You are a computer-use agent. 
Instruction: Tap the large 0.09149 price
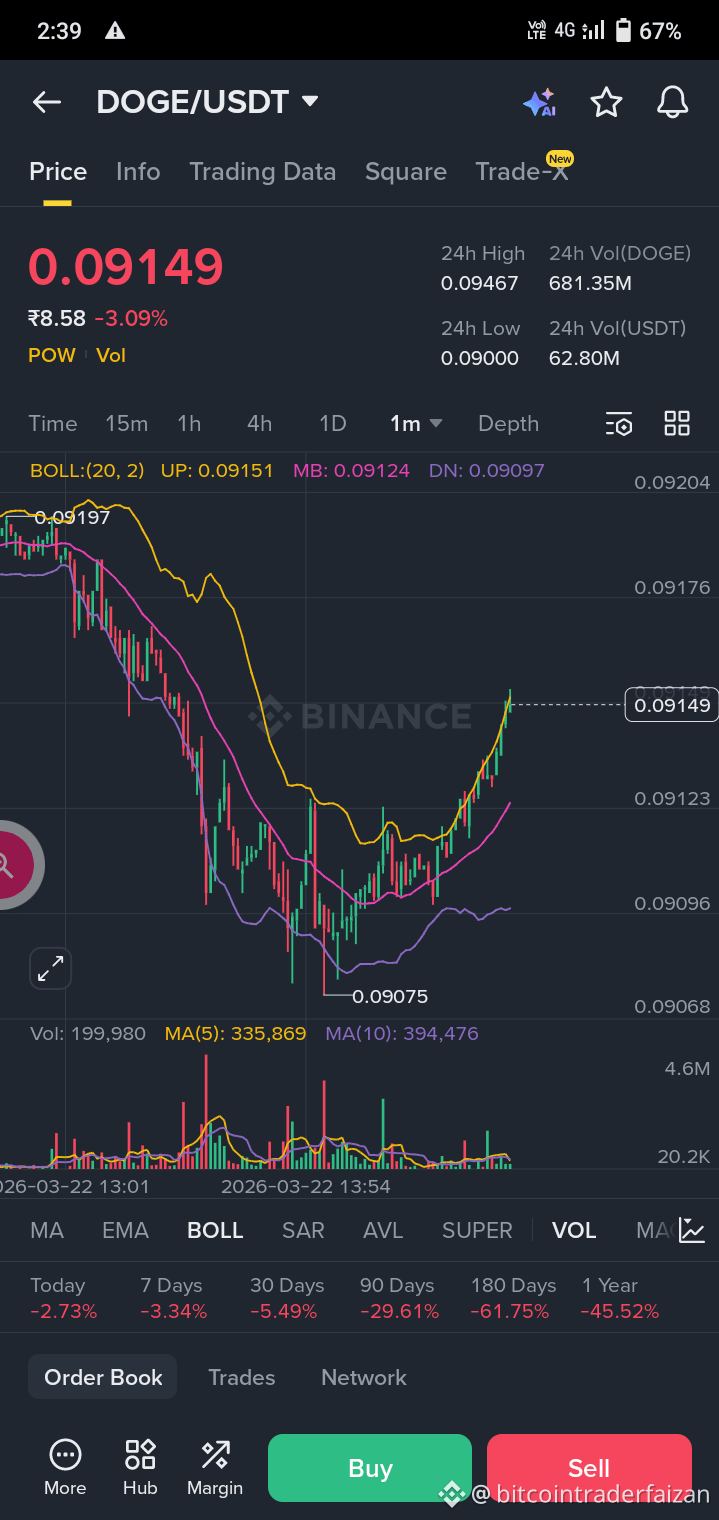126,266
